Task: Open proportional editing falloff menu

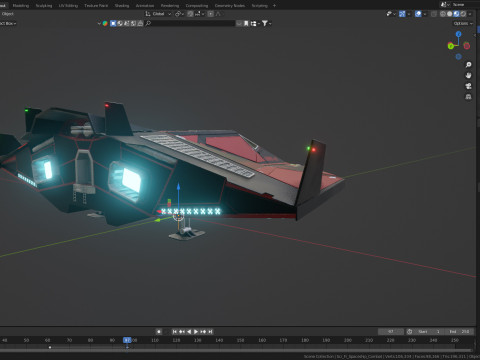Action: pyautogui.click(x=218, y=14)
